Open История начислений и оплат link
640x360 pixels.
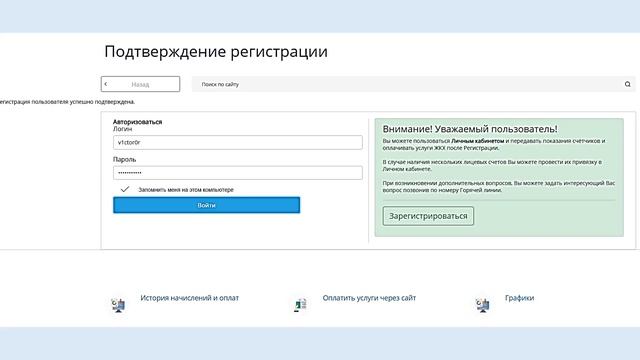tap(189, 298)
